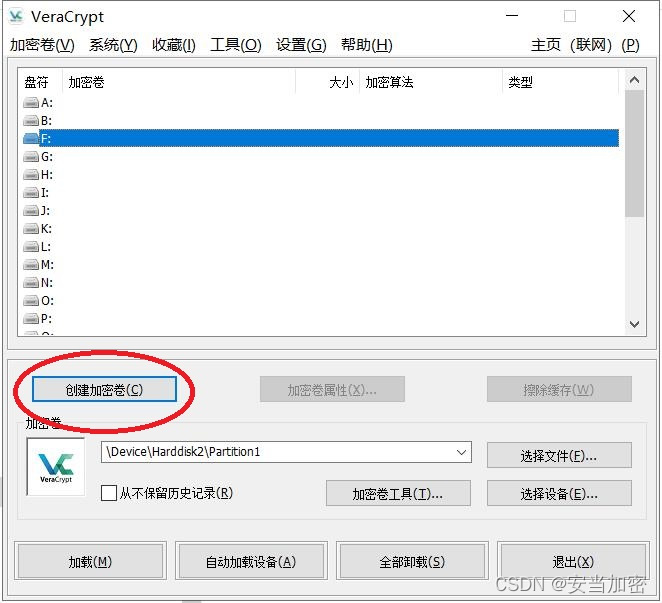Click 创建加密卷(C) button
The width and height of the screenshot is (662, 603).
(x=104, y=389)
